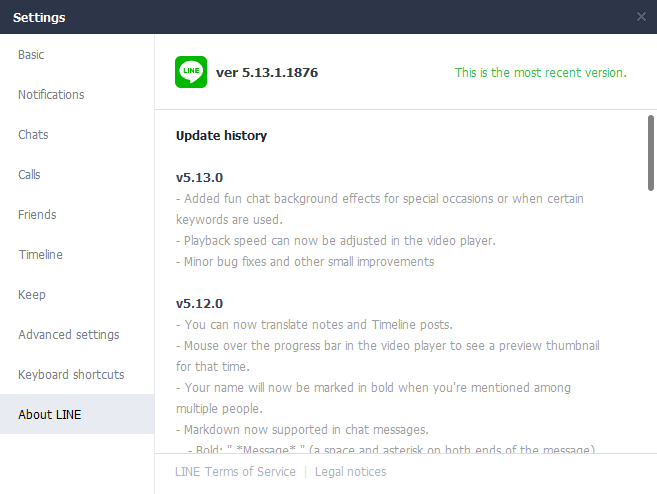Go to Calls settings

(x=29, y=175)
